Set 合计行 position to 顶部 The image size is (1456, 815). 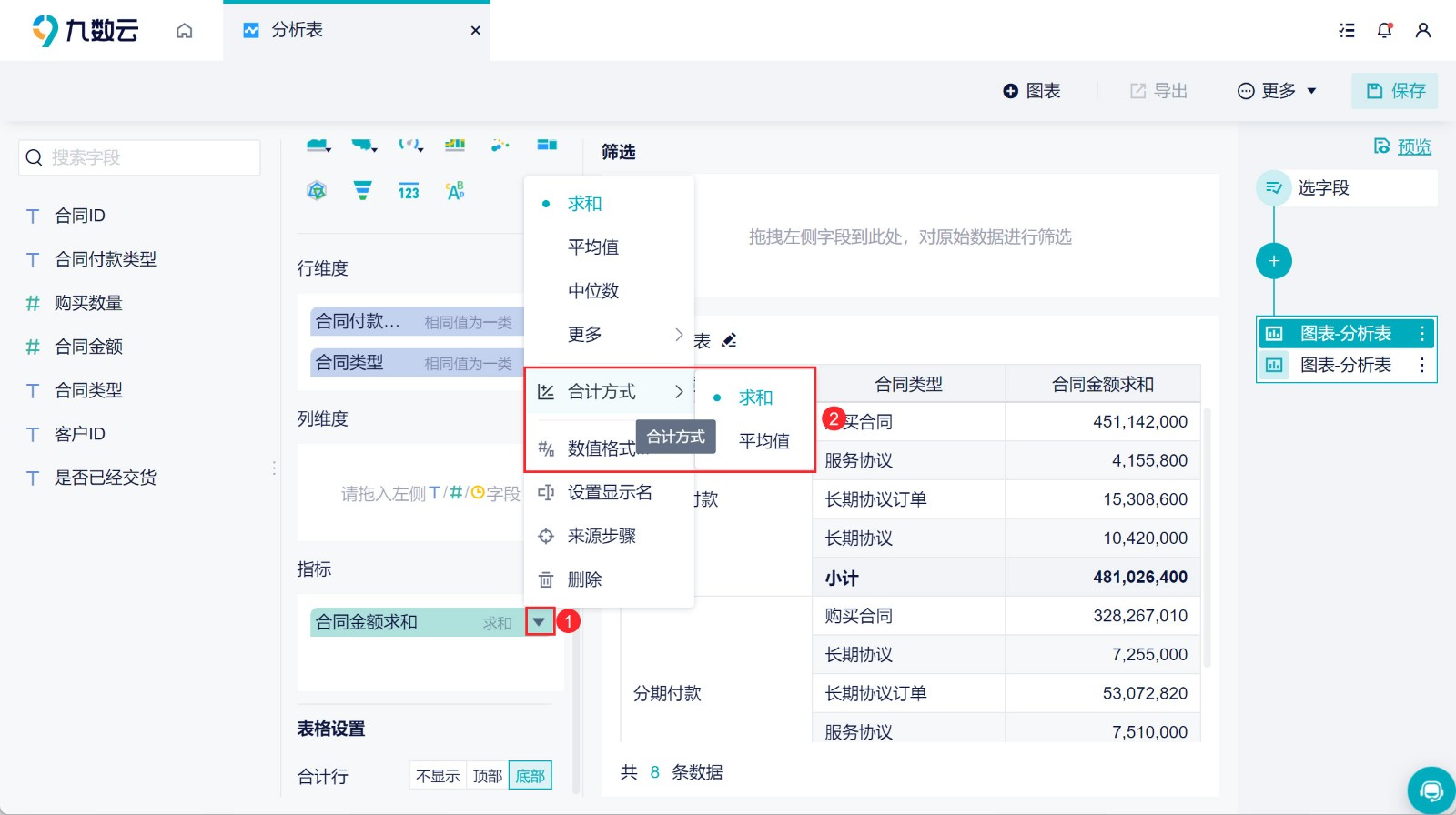pos(487,776)
